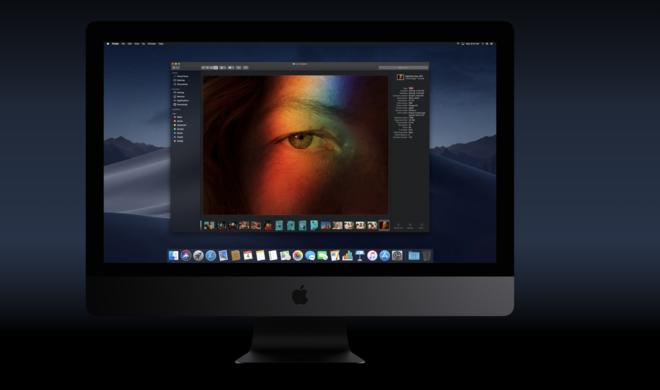Click the Rotate quick action below metadata
The width and height of the screenshot is (660, 390).
pyautogui.click(x=398, y=226)
